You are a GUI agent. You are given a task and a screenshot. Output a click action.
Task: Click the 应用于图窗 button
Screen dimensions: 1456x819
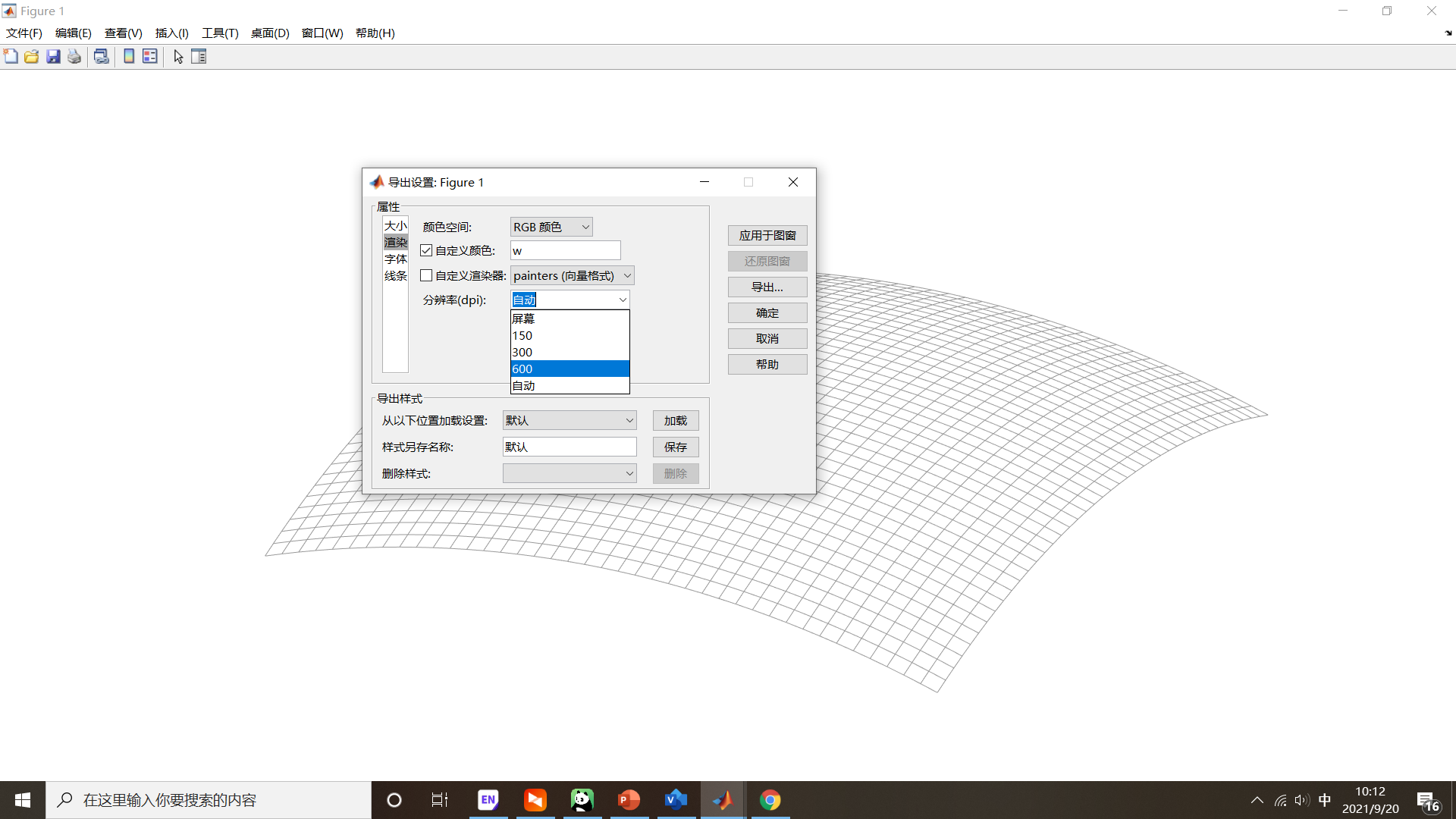click(767, 235)
